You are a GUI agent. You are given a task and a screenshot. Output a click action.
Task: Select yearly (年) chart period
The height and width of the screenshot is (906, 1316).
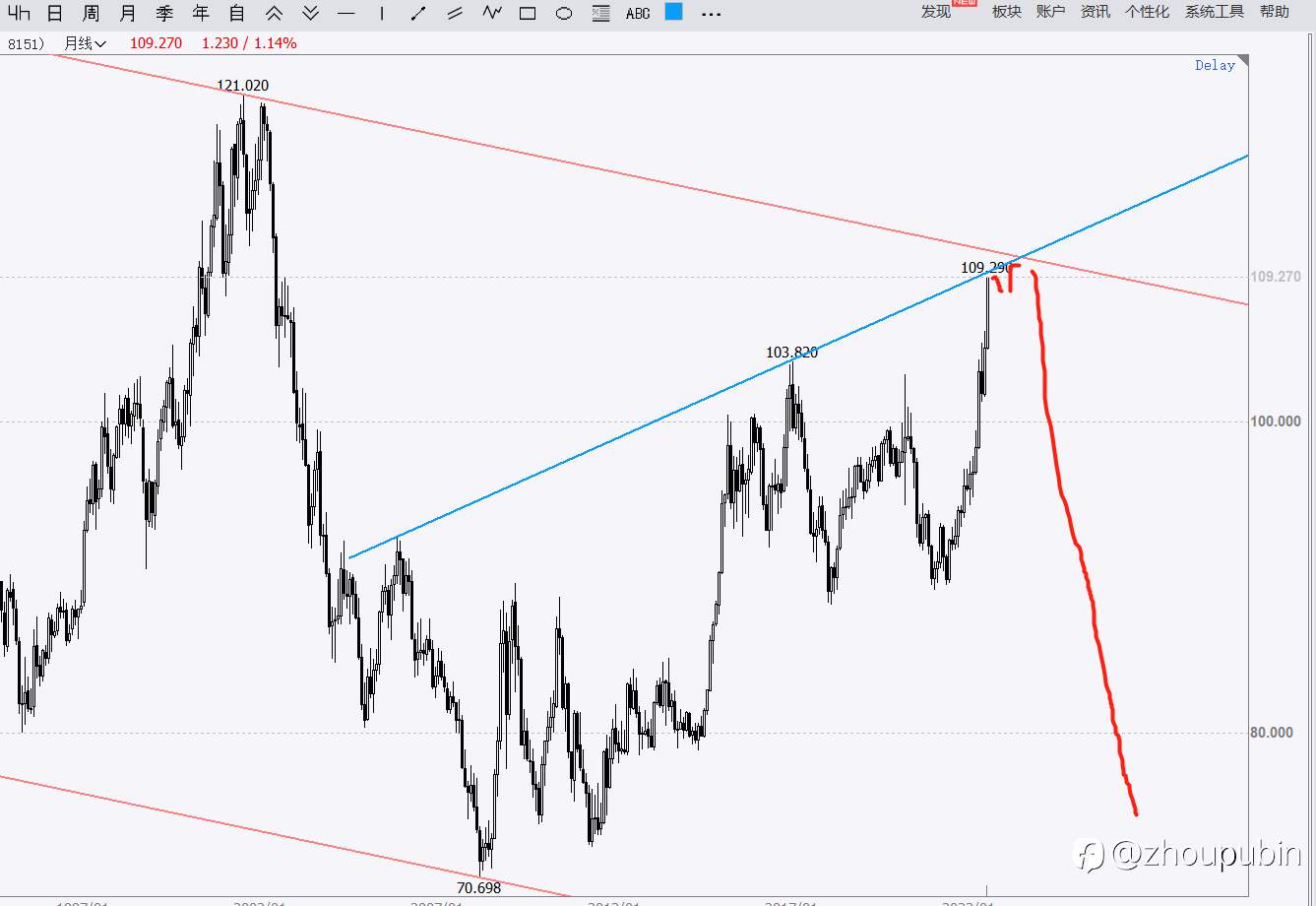click(201, 13)
